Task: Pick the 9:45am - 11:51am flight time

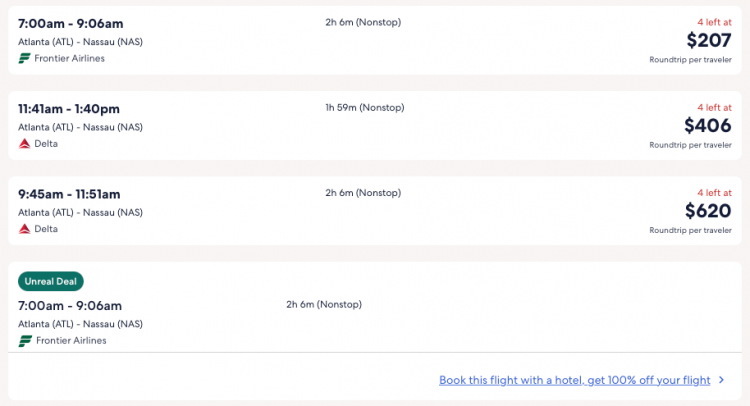Action: [69, 194]
